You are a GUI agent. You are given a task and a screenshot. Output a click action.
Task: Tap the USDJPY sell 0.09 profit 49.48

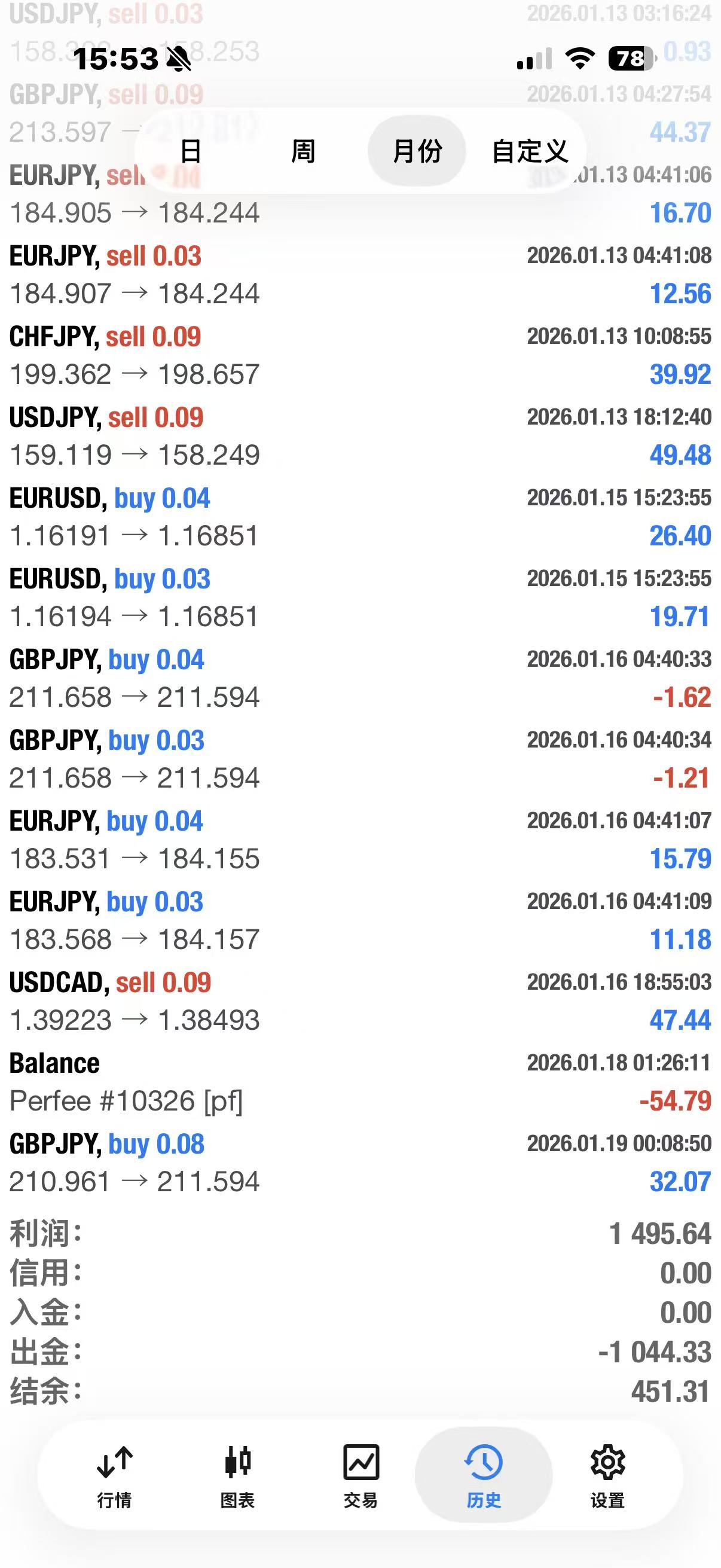coord(680,455)
